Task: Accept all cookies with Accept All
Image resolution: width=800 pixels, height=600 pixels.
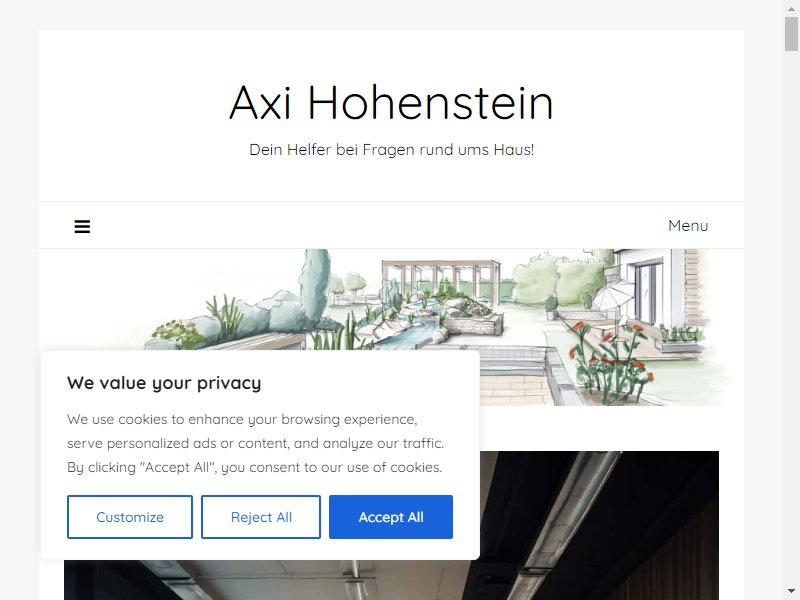Action: (391, 517)
